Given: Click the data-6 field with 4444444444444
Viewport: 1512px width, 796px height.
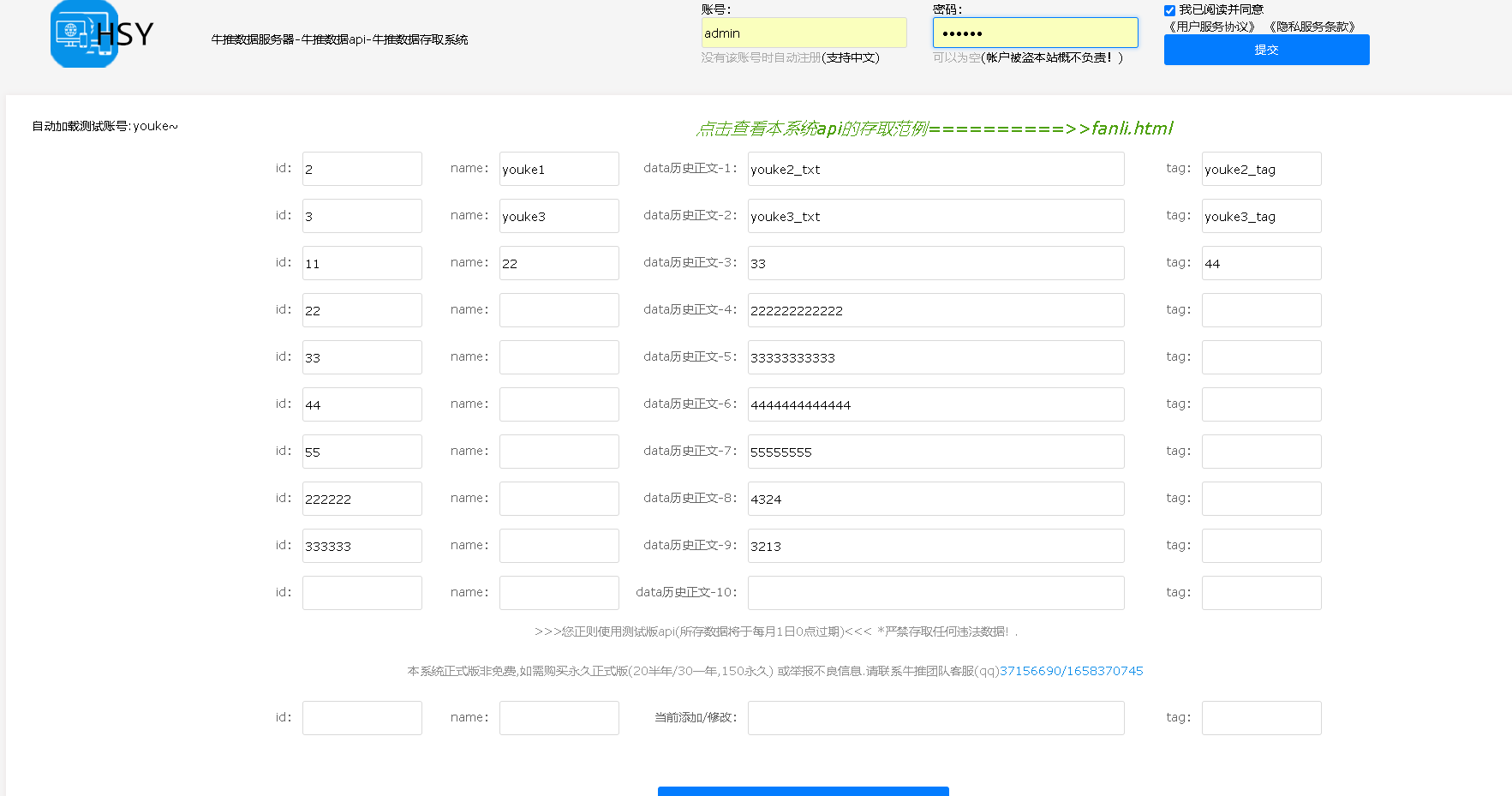Looking at the screenshot, I should 936,404.
